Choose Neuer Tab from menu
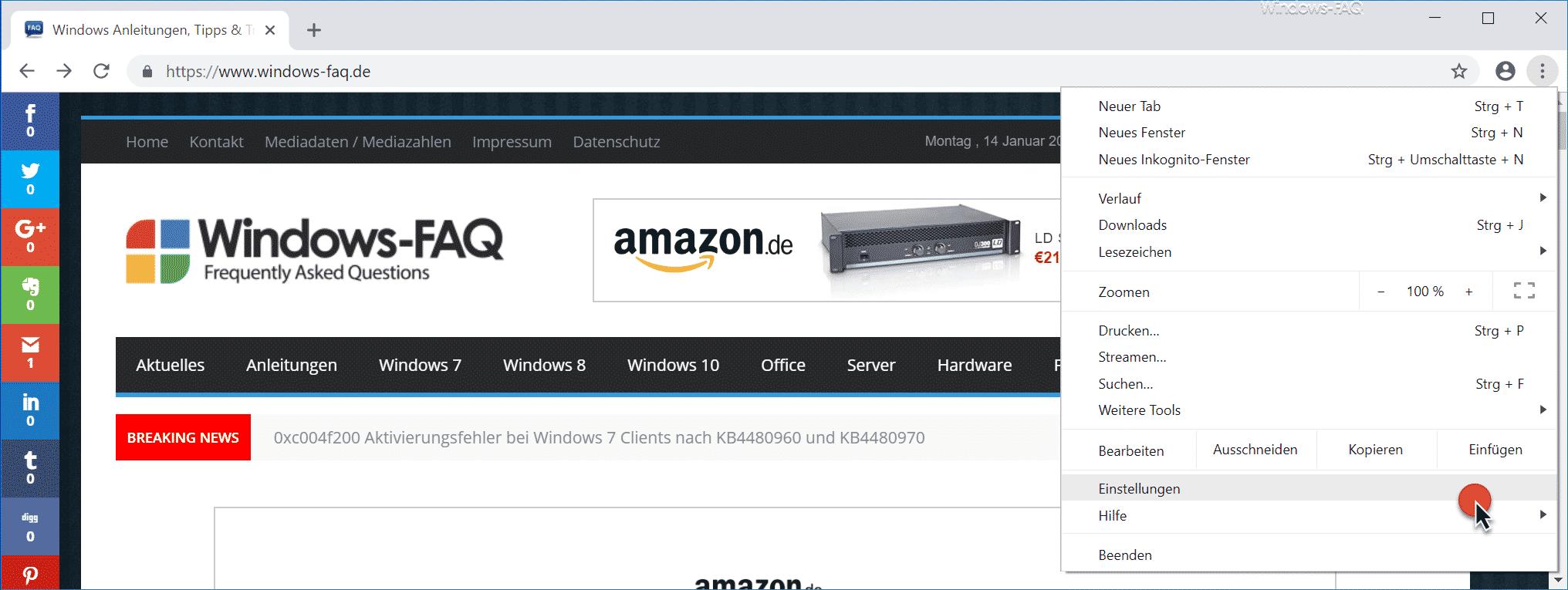 pos(1309,106)
